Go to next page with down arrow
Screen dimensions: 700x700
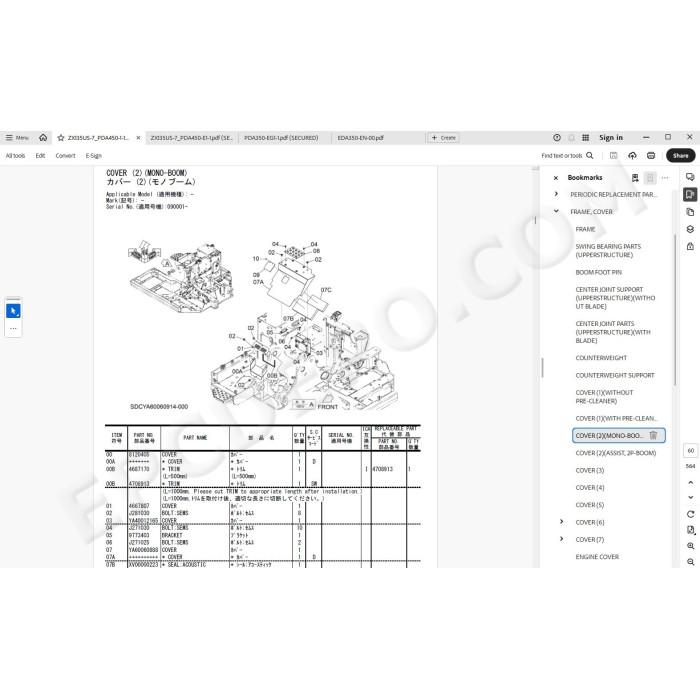[x=690, y=497]
